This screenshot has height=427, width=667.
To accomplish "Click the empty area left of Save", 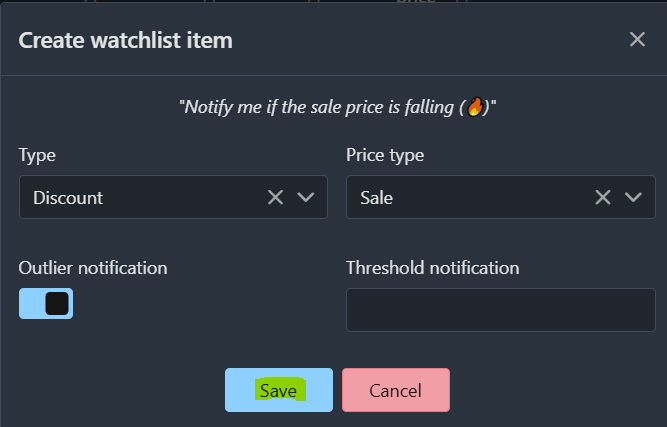I will tap(120, 390).
